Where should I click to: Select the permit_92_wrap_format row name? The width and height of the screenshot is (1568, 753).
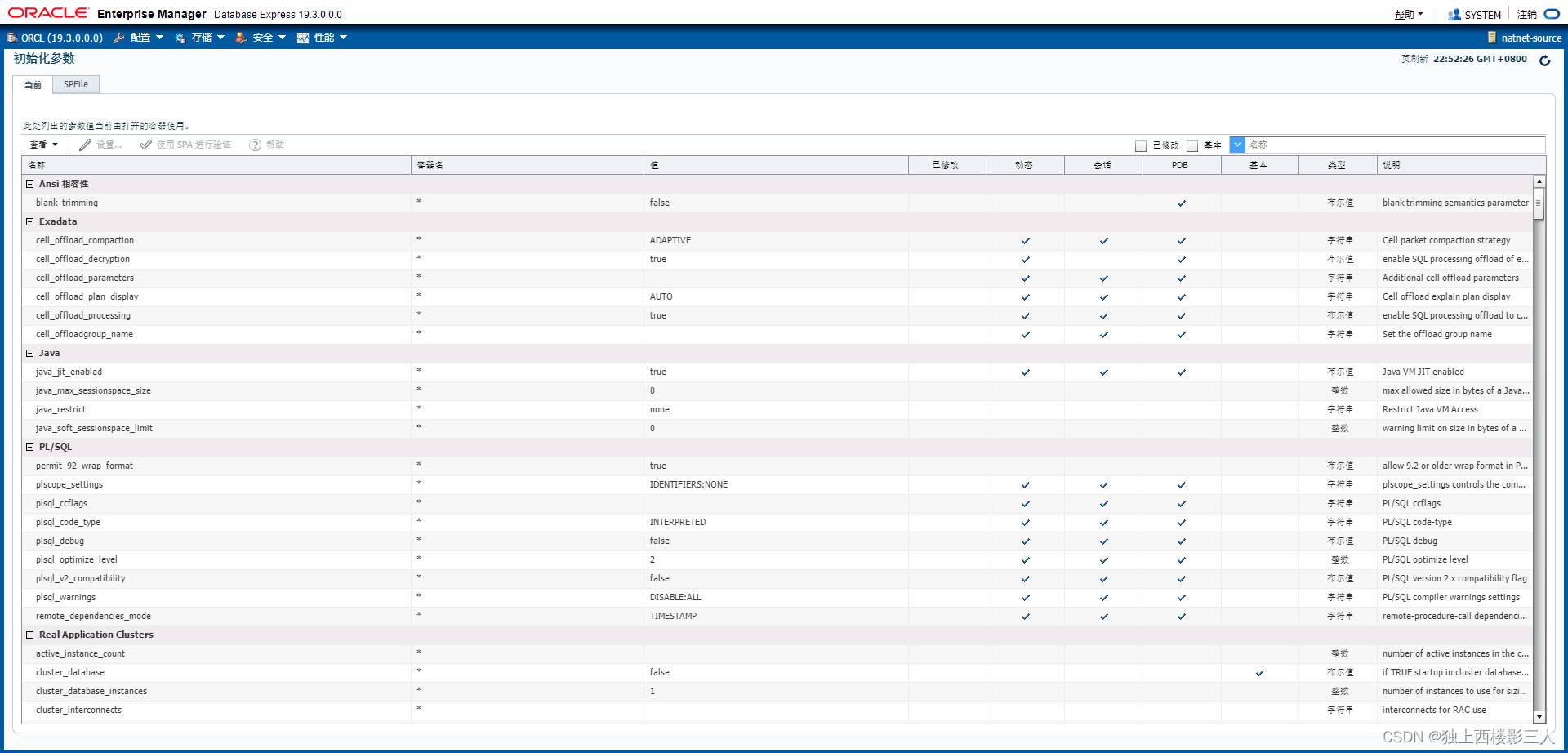pos(84,466)
